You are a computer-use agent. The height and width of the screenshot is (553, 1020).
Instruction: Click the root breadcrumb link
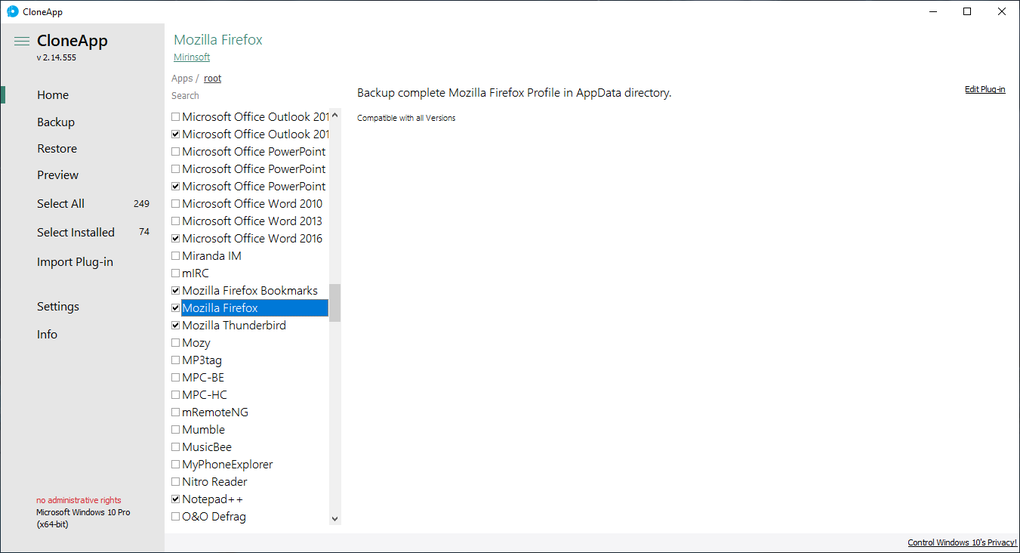(212, 79)
